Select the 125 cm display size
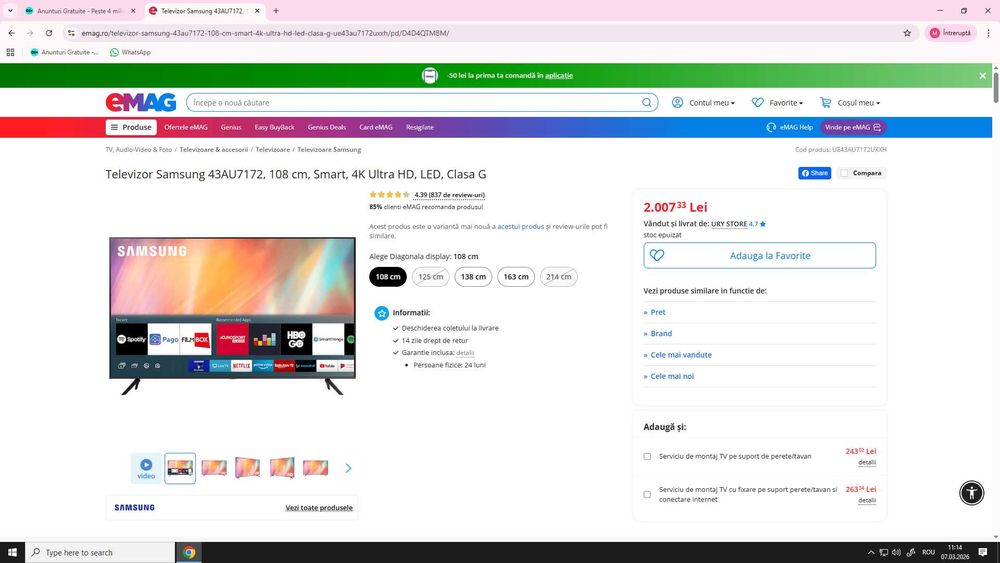The height and width of the screenshot is (563, 1000). coord(430,277)
